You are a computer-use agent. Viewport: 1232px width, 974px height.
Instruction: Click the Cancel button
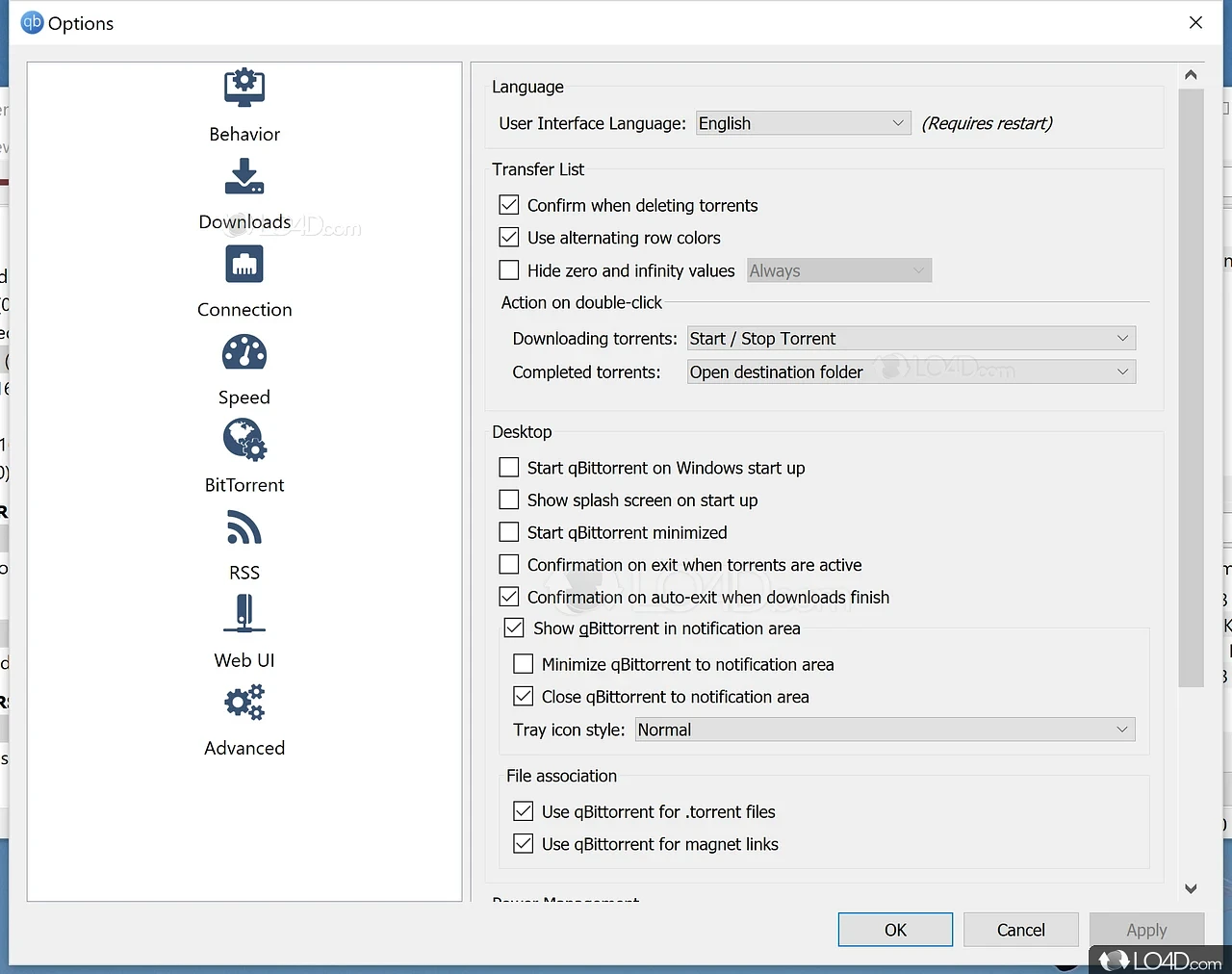(x=1021, y=930)
